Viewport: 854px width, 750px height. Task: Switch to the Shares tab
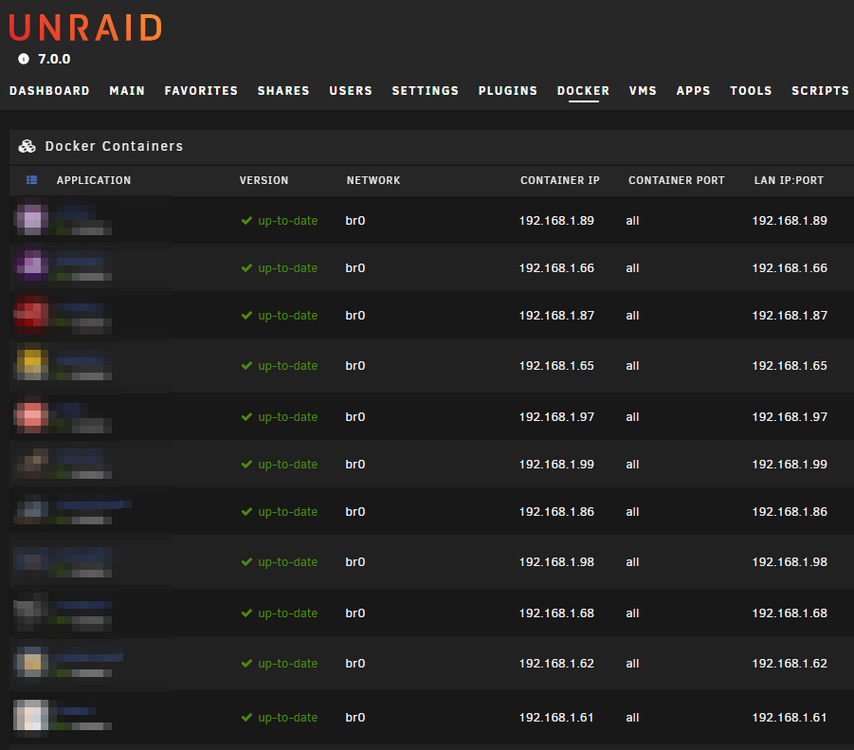[283, 91]
